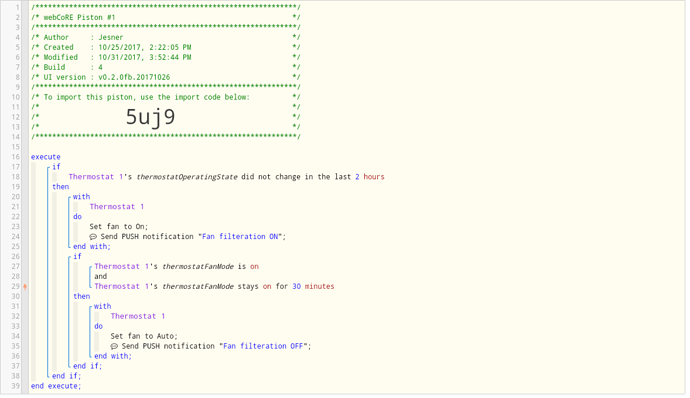
Task: Click the "To import this piston" comment line
Action: [147, 97]
